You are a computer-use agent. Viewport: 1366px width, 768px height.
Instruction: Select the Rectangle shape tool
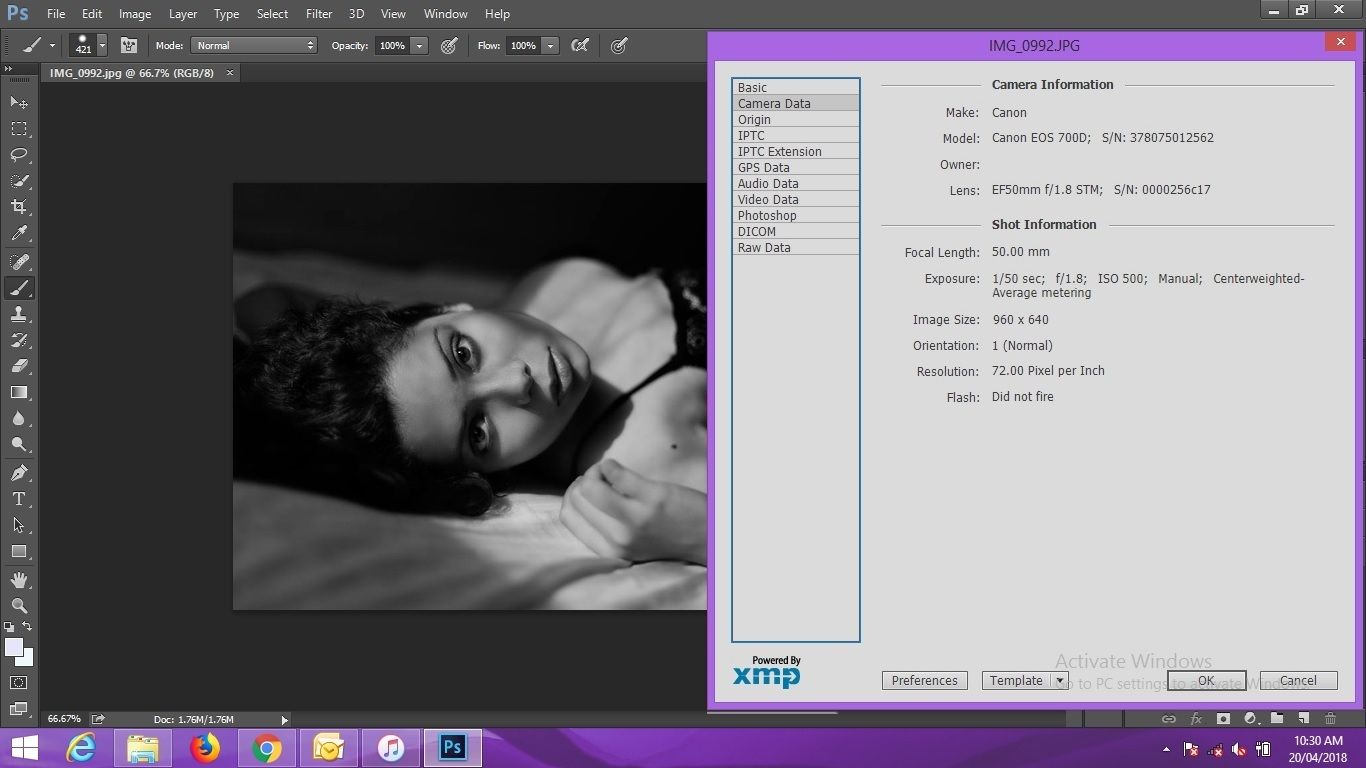tap(19, 551)
